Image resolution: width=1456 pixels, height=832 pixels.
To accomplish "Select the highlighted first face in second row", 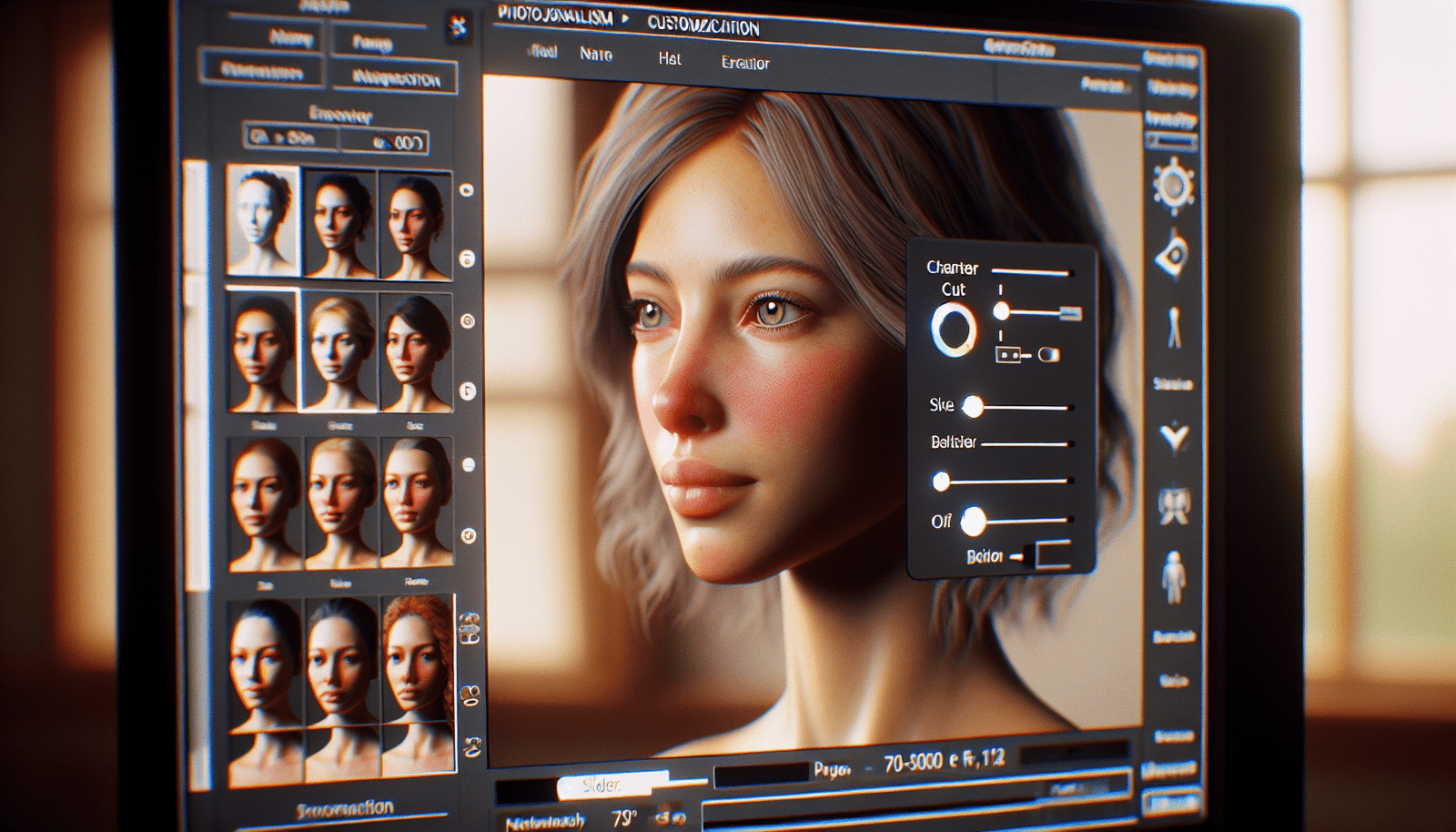I will pyautogui.click(x=262, y=350).
